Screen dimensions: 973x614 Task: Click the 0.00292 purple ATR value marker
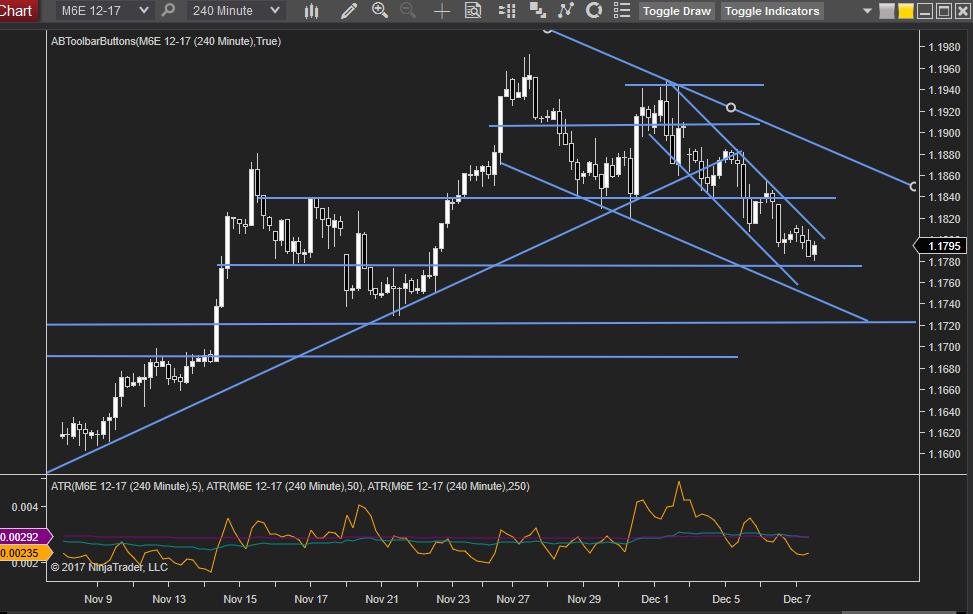[25, 537]
